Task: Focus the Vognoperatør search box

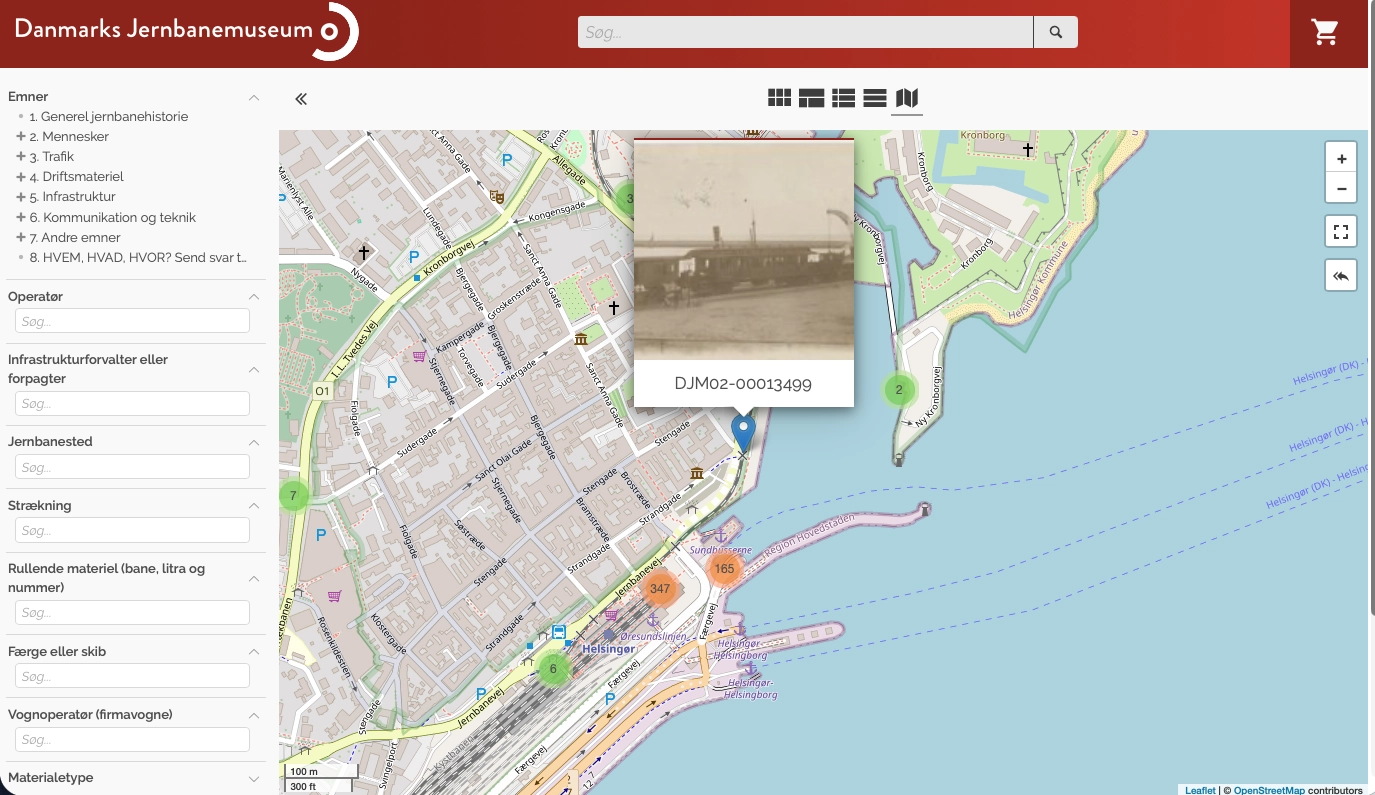Action: [132, 739]
